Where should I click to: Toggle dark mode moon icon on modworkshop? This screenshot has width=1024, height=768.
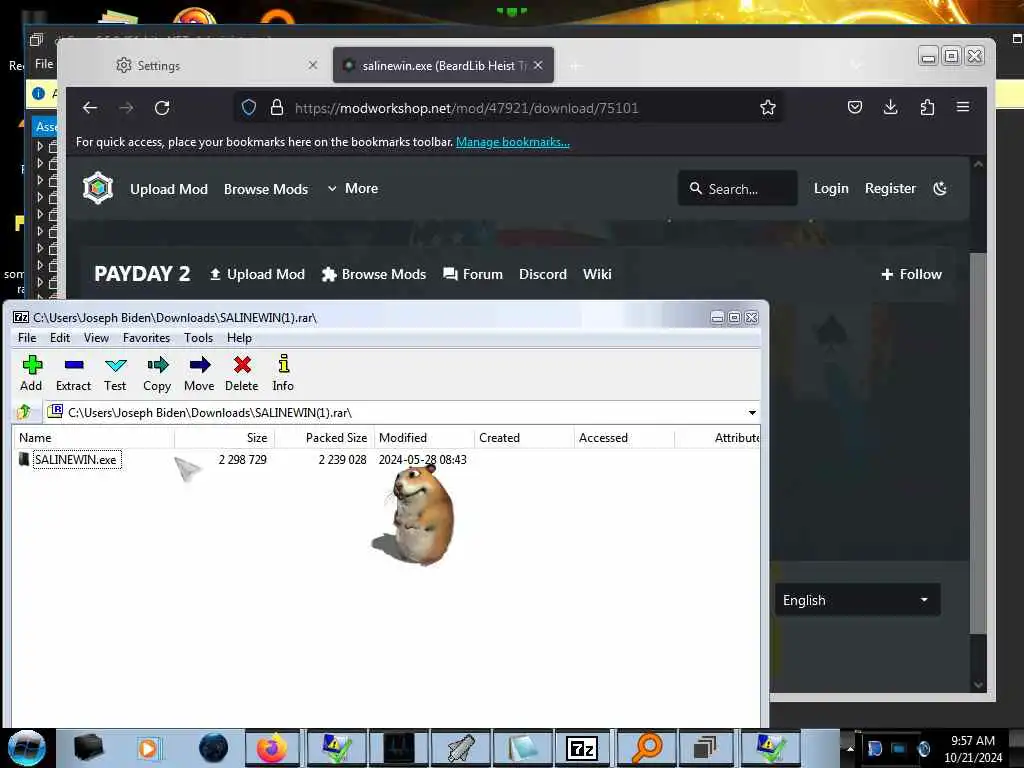point(940,189)
